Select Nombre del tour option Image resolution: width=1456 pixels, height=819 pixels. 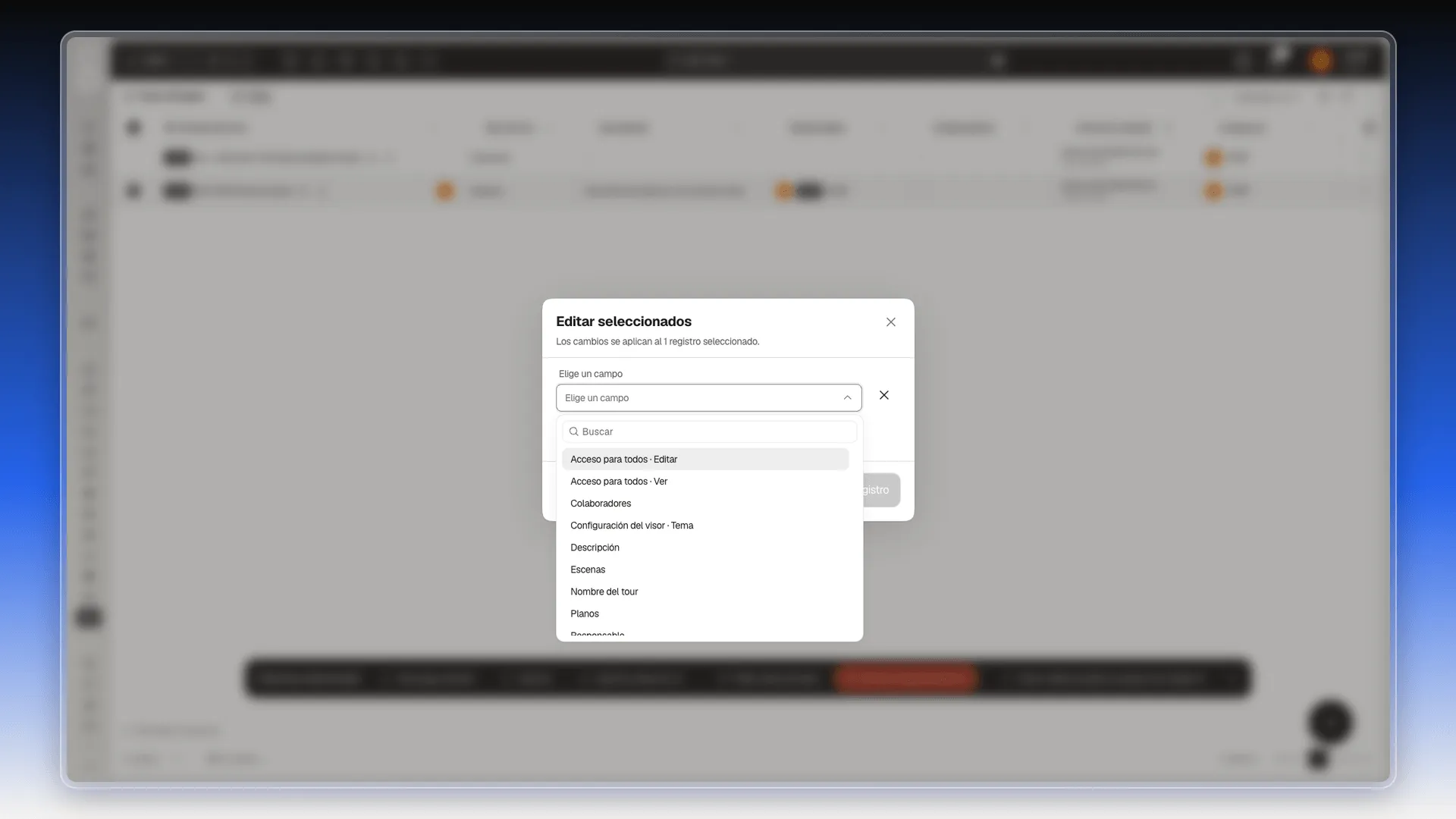pos(705,591)
